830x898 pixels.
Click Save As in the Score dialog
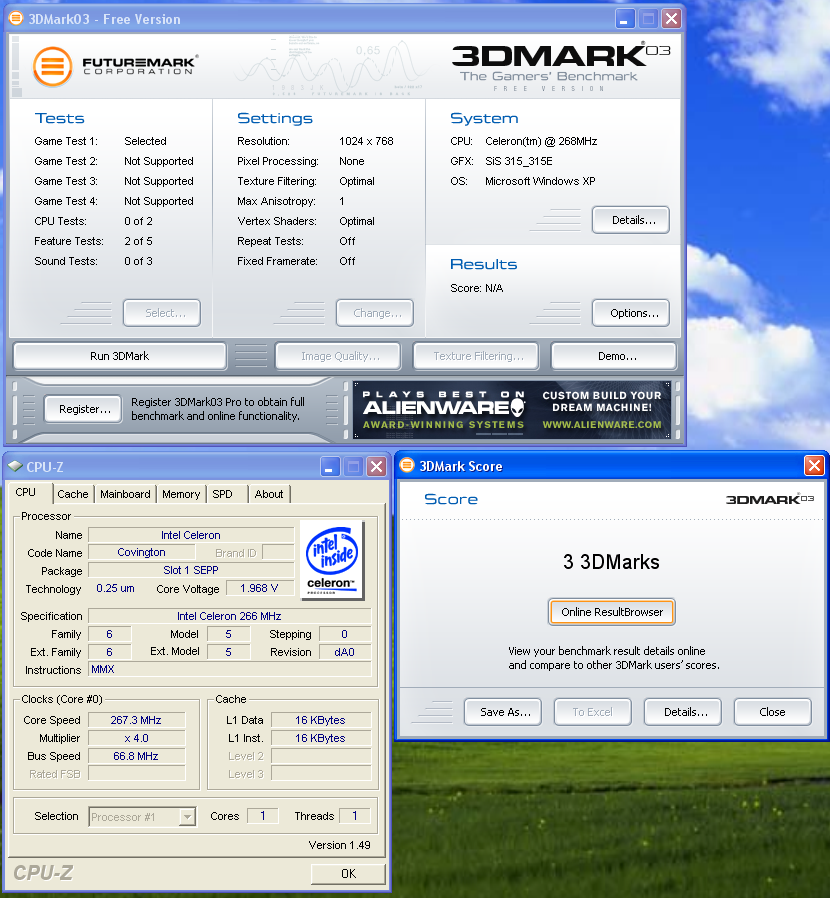tap(503, 712)
